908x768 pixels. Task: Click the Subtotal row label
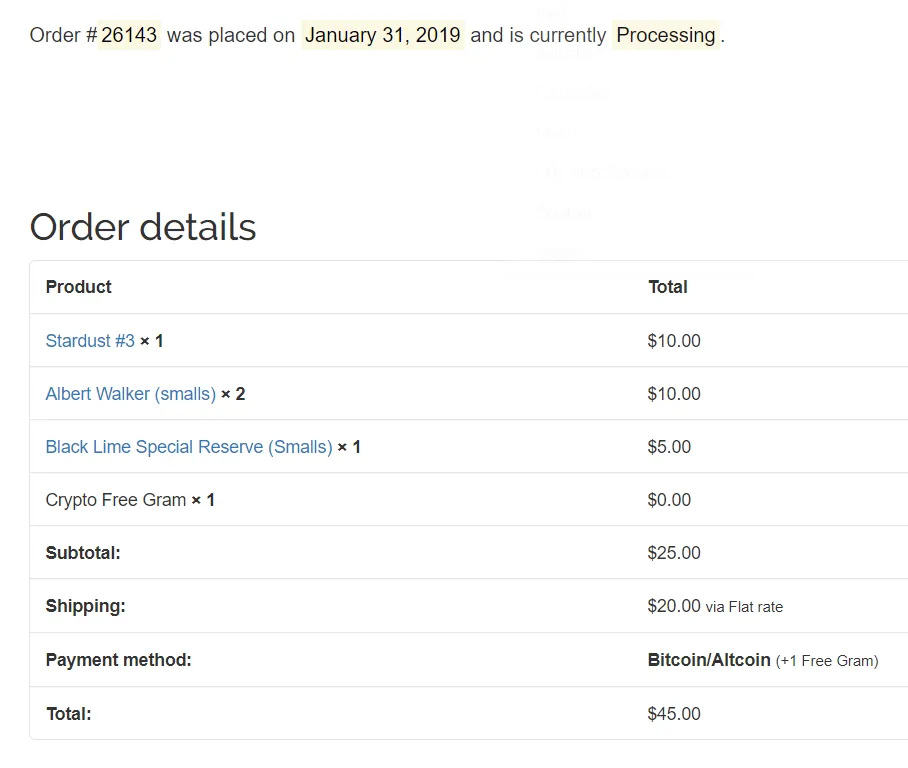(83, 553)
